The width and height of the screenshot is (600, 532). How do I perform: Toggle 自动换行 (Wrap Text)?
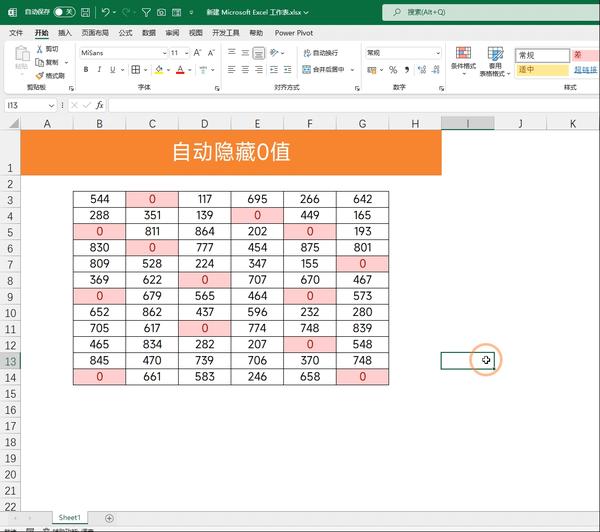[x=321, y=53]
